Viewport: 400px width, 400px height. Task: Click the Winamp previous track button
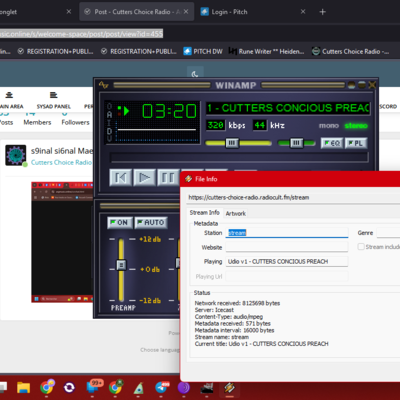coord(120,178)
